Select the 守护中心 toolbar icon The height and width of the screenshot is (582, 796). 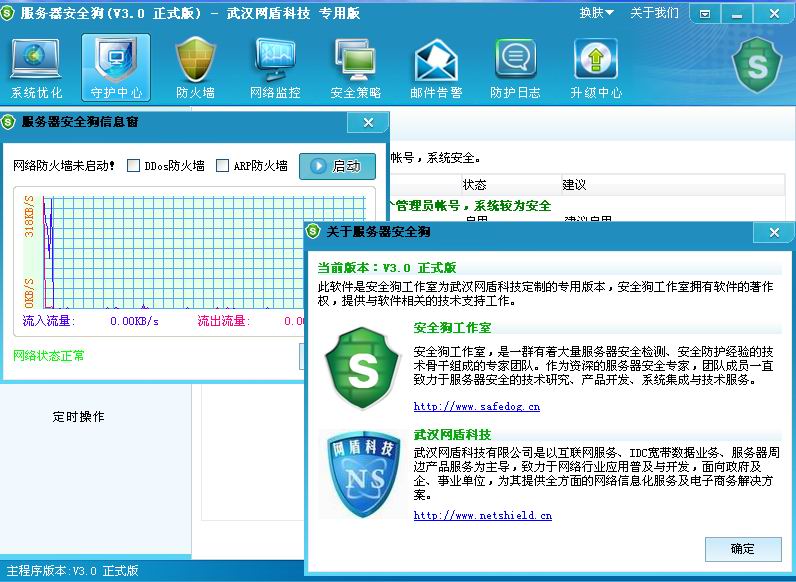tap(116, 68)
